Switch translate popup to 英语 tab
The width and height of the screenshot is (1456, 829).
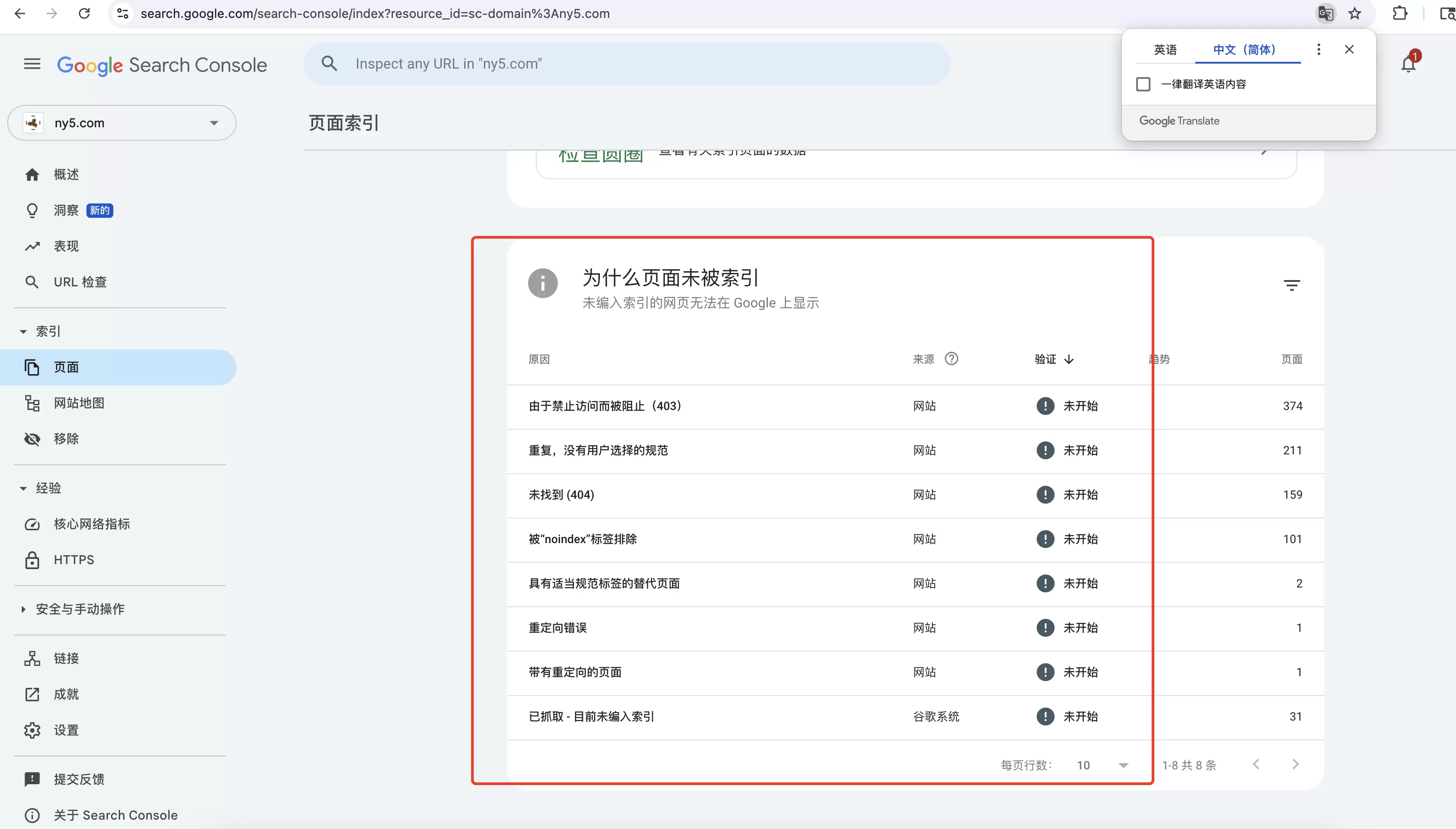point(1164,50)
